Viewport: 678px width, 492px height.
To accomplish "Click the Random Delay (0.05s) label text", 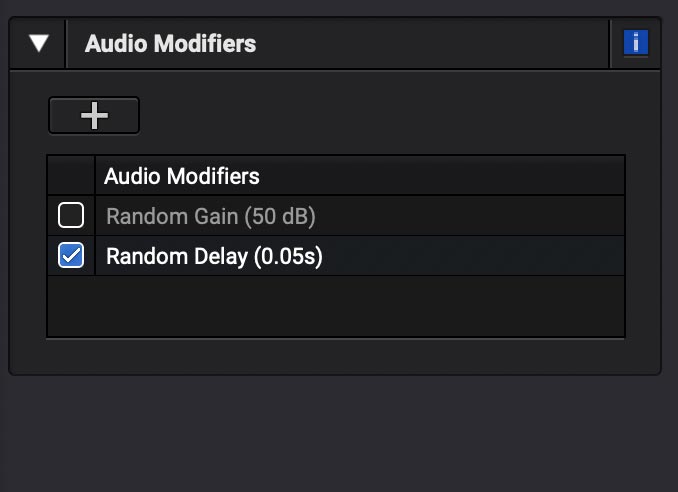I will click(214, 256).
